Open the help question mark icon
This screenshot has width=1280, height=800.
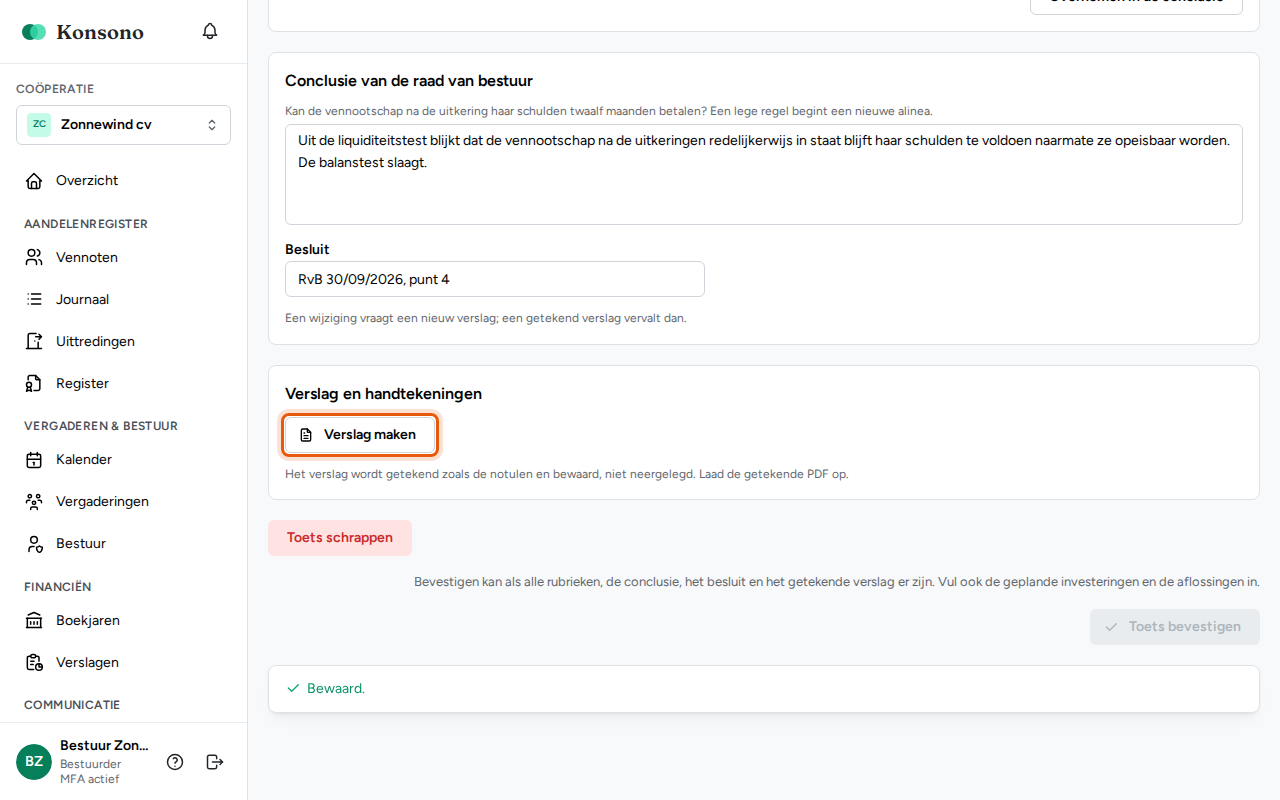[175, 762]
